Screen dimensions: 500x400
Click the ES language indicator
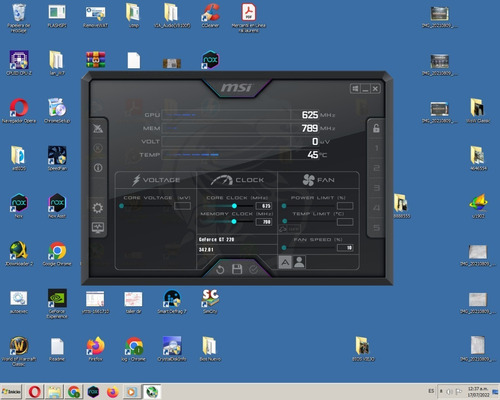[431, 391]
